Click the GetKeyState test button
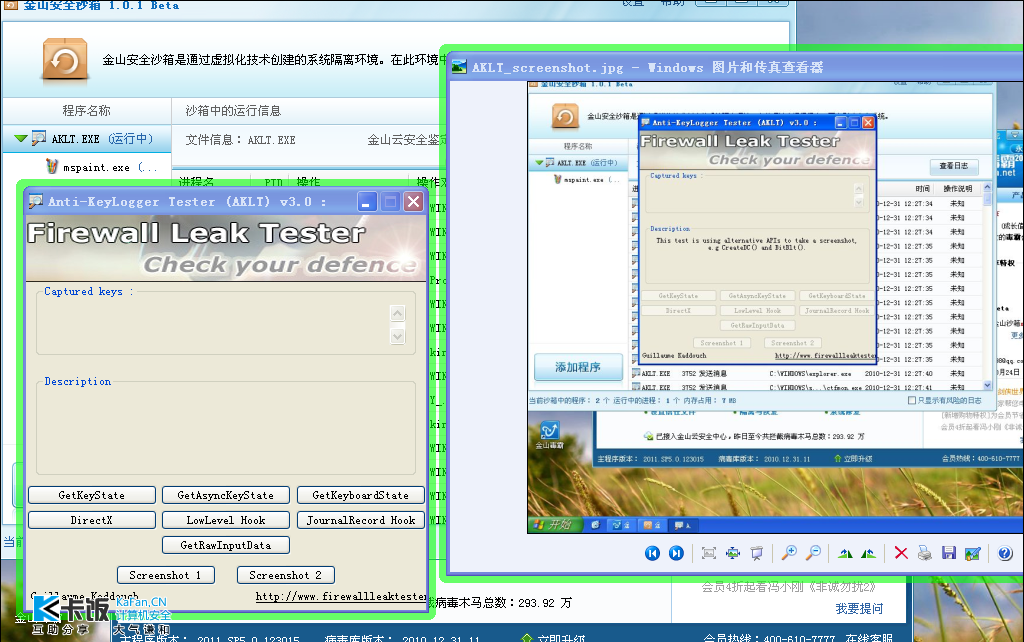 (91, 495)
